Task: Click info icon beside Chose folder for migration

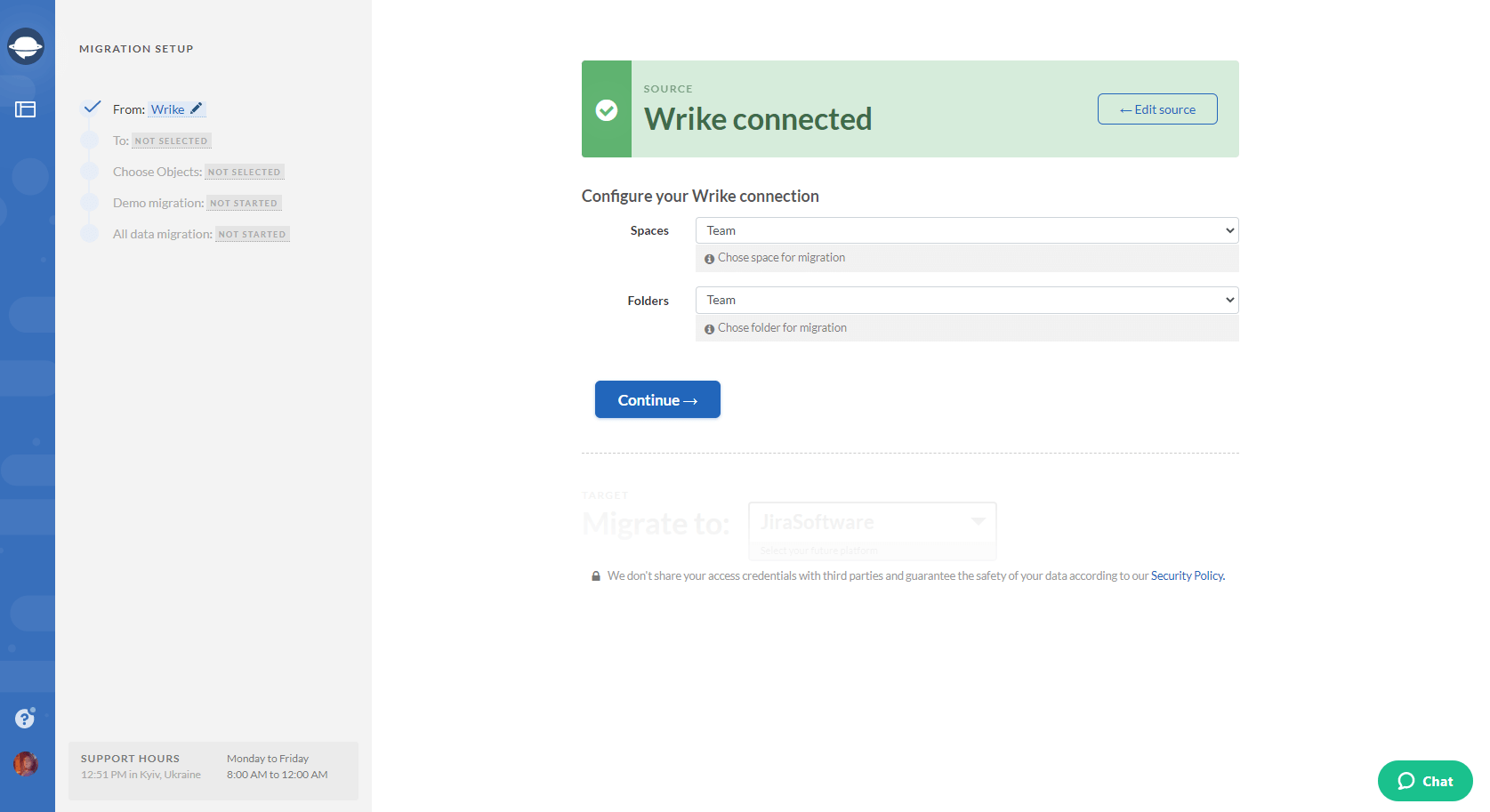Action: pyautogui.click(x=709, y=329)
